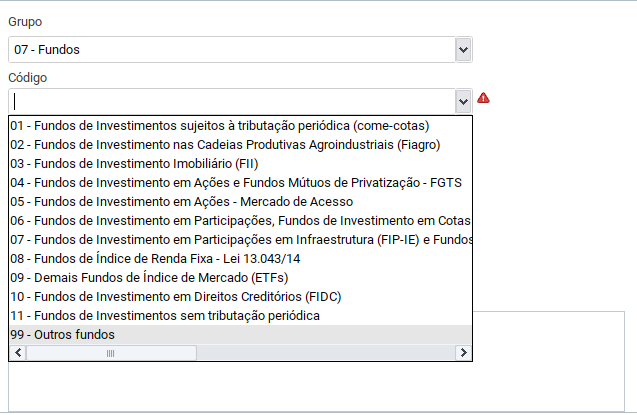Click the list's scroll left arrow
The image size is (637, 415).
[x=17, y=353]
